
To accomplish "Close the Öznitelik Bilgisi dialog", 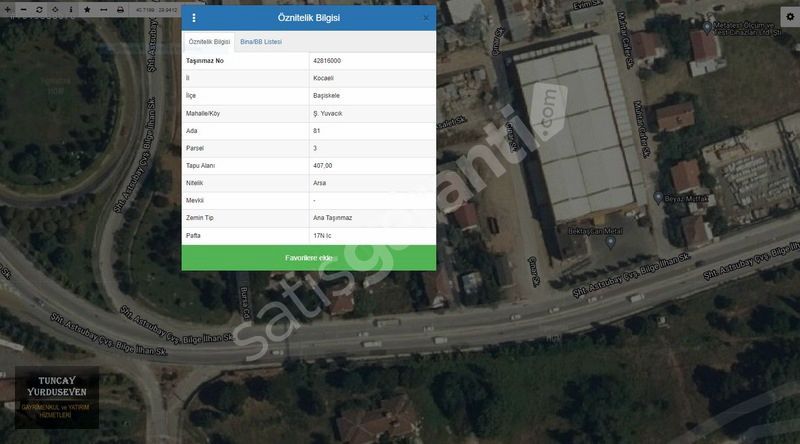I will point(426,18).
